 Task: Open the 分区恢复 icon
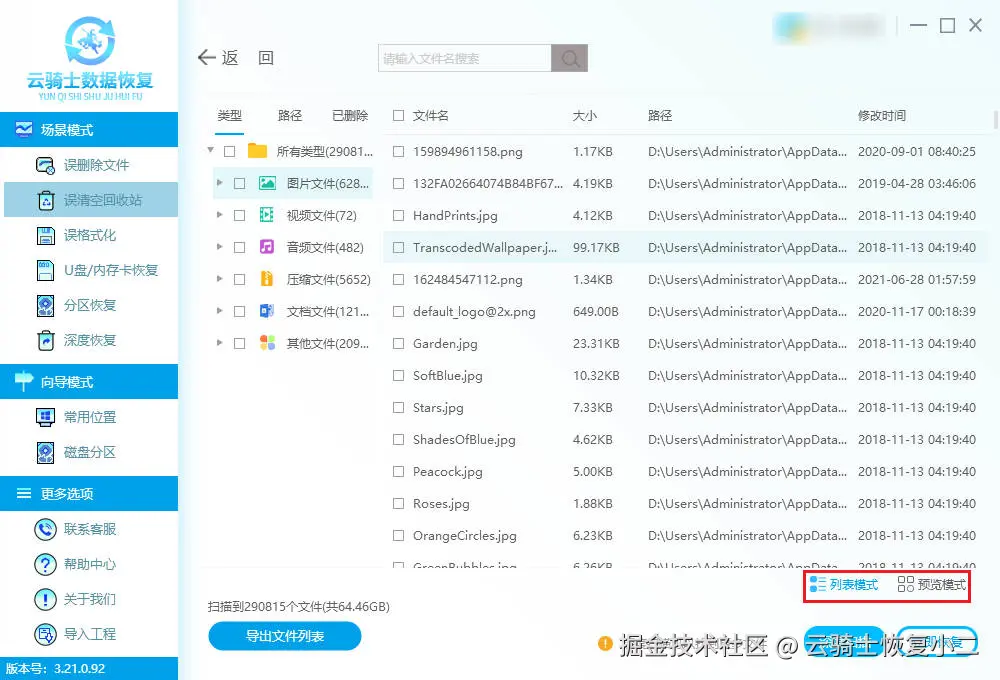[45, 306]
